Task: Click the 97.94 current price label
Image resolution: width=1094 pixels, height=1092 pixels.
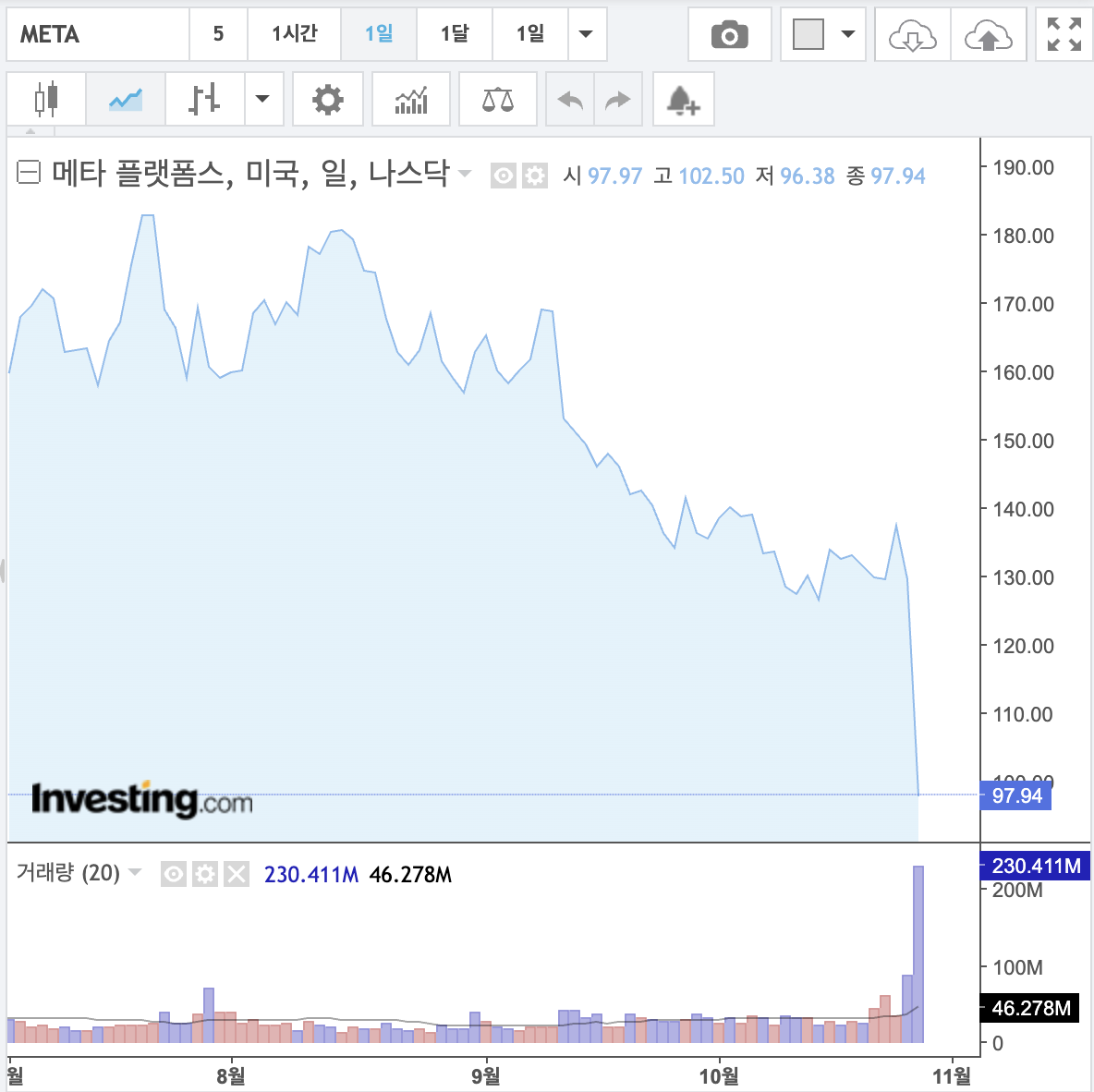Action: 1015,795
